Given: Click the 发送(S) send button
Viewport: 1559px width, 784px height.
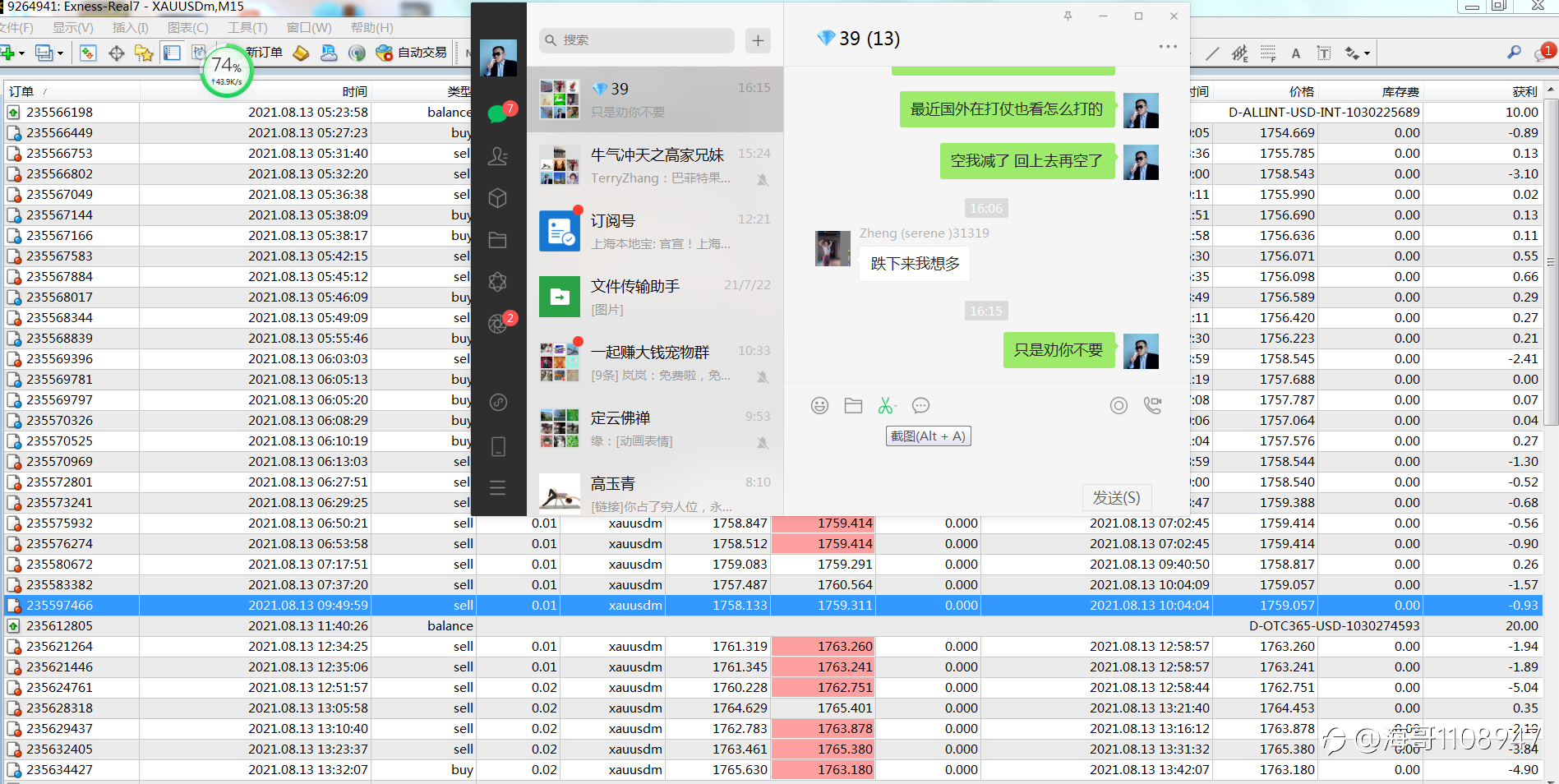Looking at the screenshot, I should click(1116, 498).
